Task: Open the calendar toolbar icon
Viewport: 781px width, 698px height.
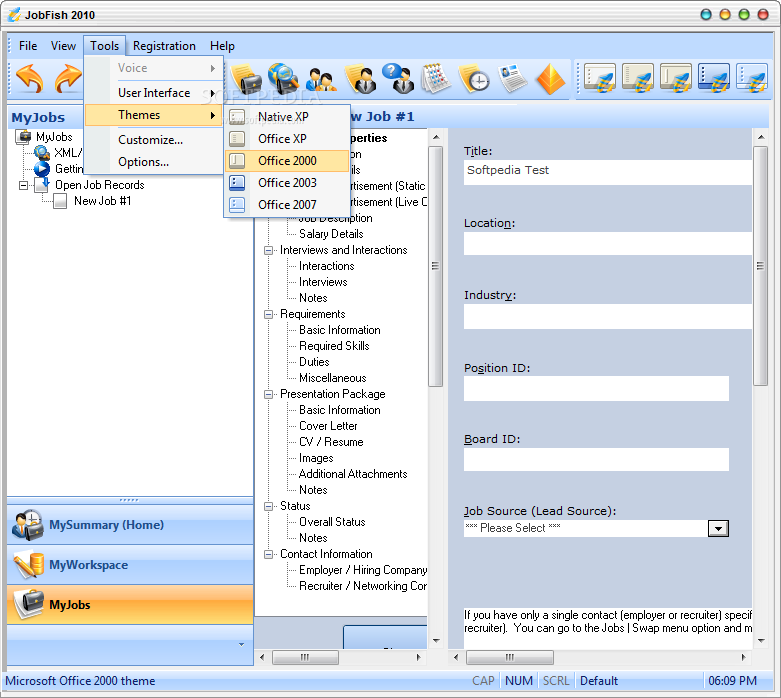Action: (436, 78)
